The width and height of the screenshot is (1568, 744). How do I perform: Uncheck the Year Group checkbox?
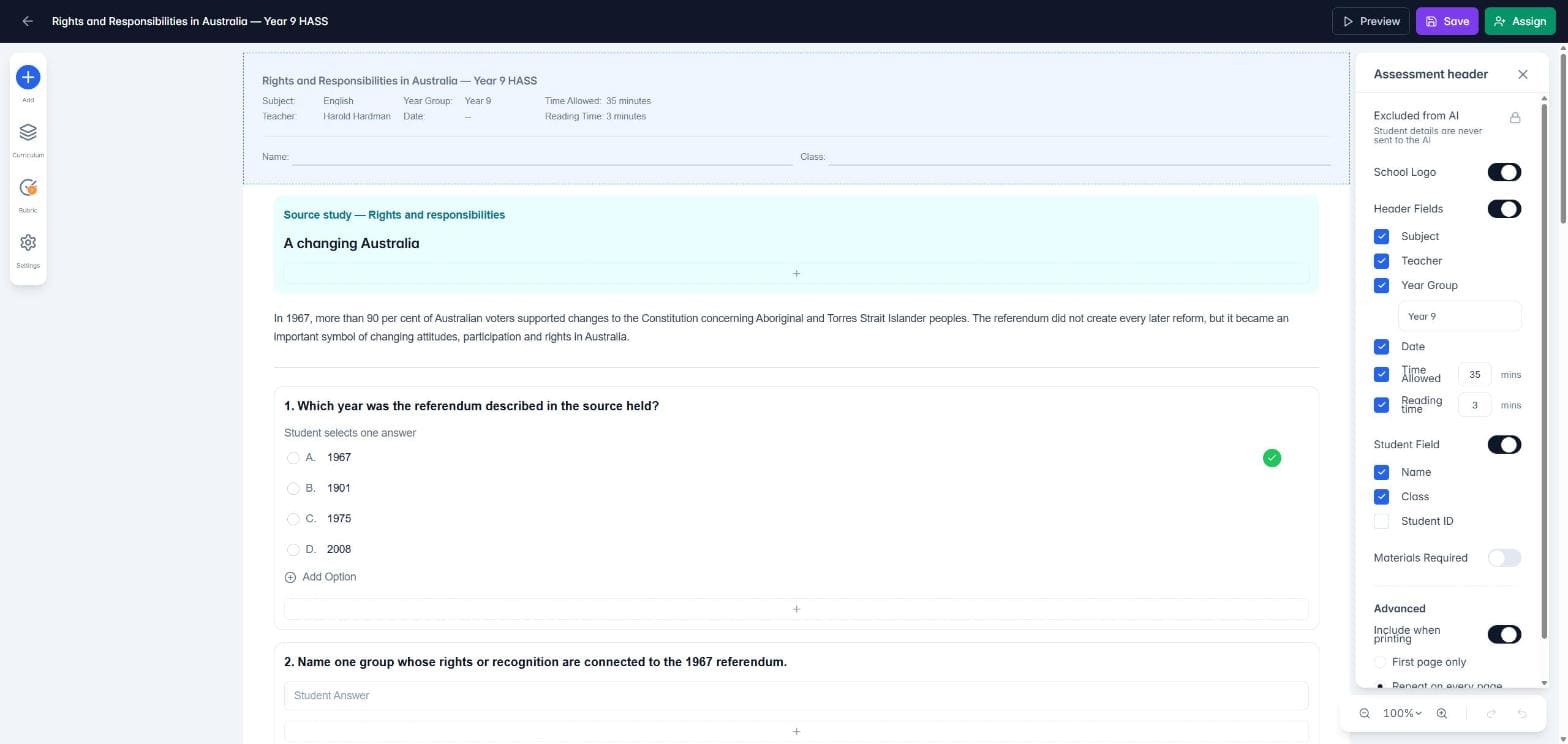1381,285
